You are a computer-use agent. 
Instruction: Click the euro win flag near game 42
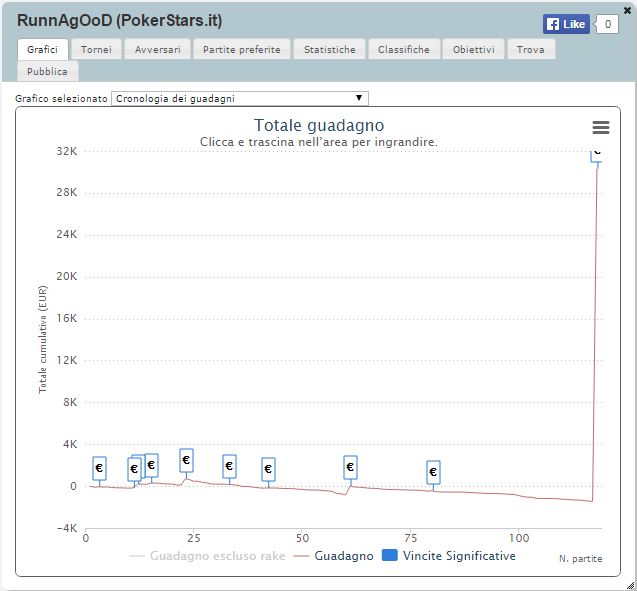coord(268,469)
